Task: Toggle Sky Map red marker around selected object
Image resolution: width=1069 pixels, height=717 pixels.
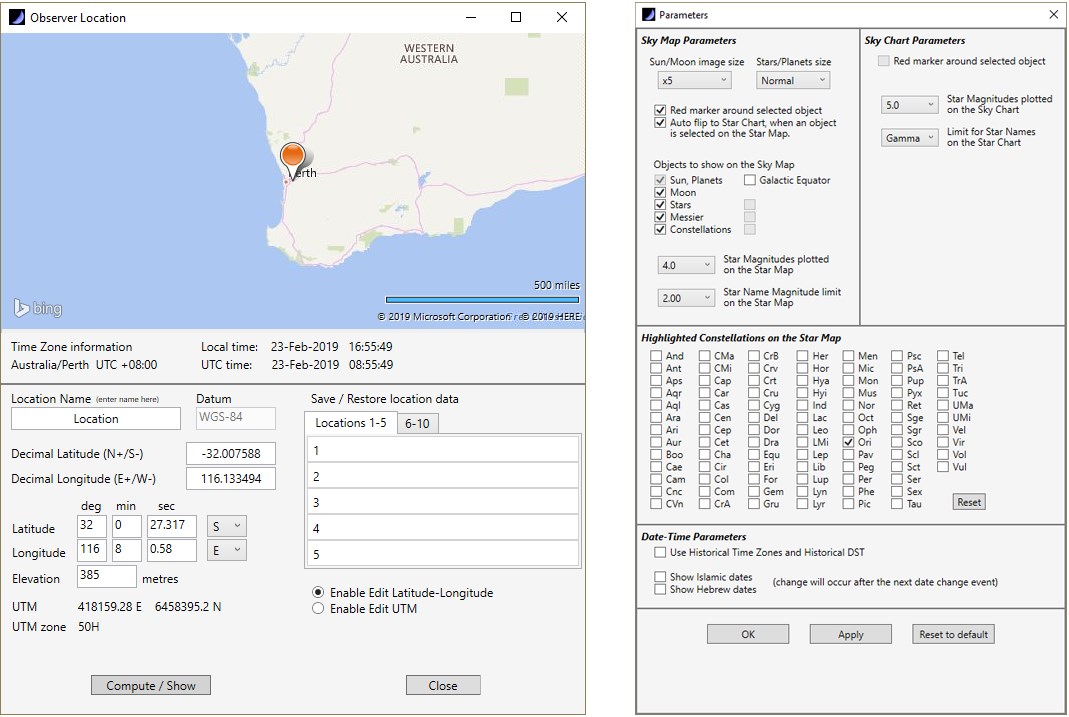Action: (660, 110)
